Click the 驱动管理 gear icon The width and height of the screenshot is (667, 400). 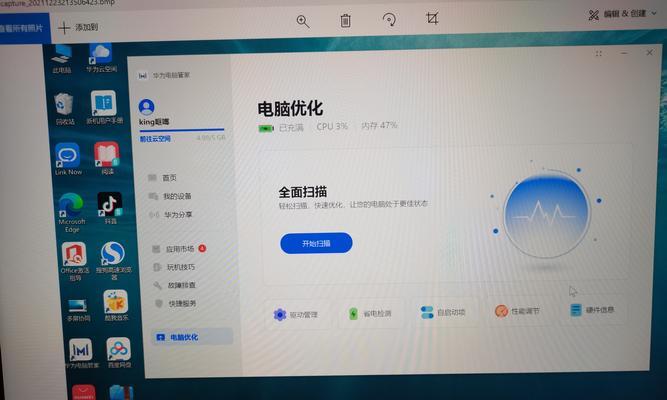click(280, 315)
